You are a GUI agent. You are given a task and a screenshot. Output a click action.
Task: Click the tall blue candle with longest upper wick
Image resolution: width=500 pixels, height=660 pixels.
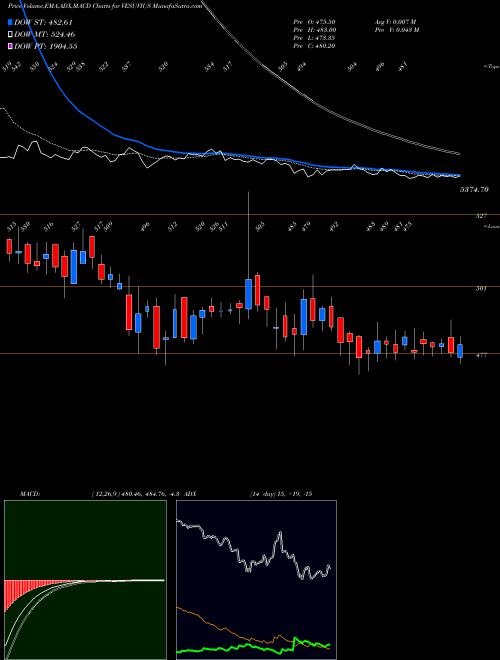pyautogui.click(x=248, y=294)
